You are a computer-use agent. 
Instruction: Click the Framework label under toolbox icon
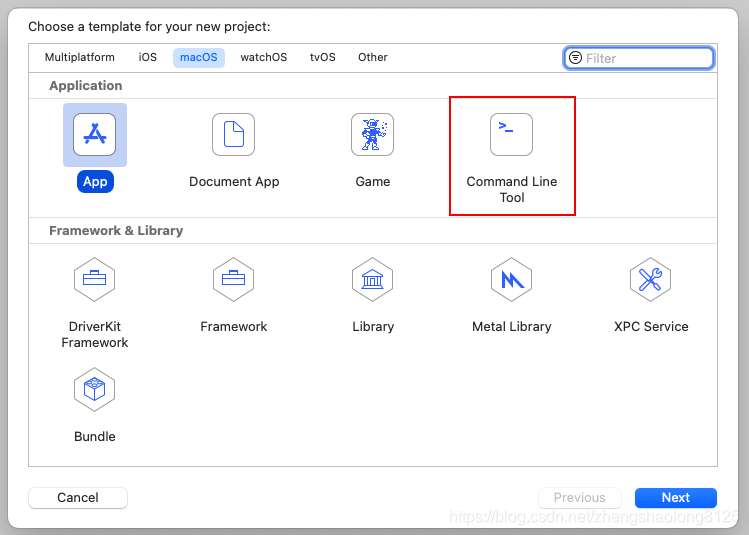(x=234, y=327)
